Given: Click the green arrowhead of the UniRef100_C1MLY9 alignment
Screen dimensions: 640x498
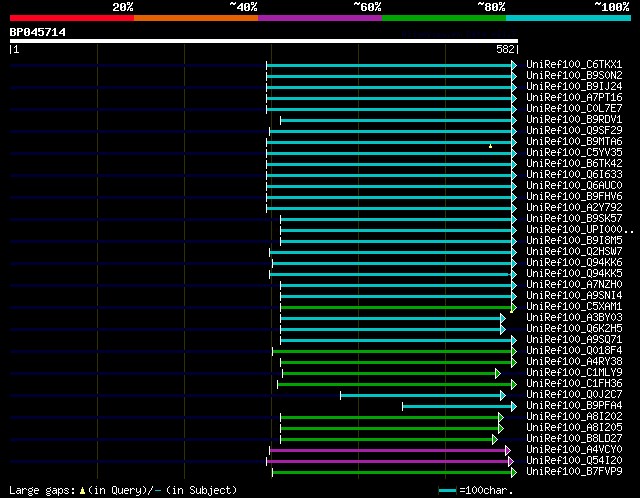Looking at the screenshot, I should (498, 374).
